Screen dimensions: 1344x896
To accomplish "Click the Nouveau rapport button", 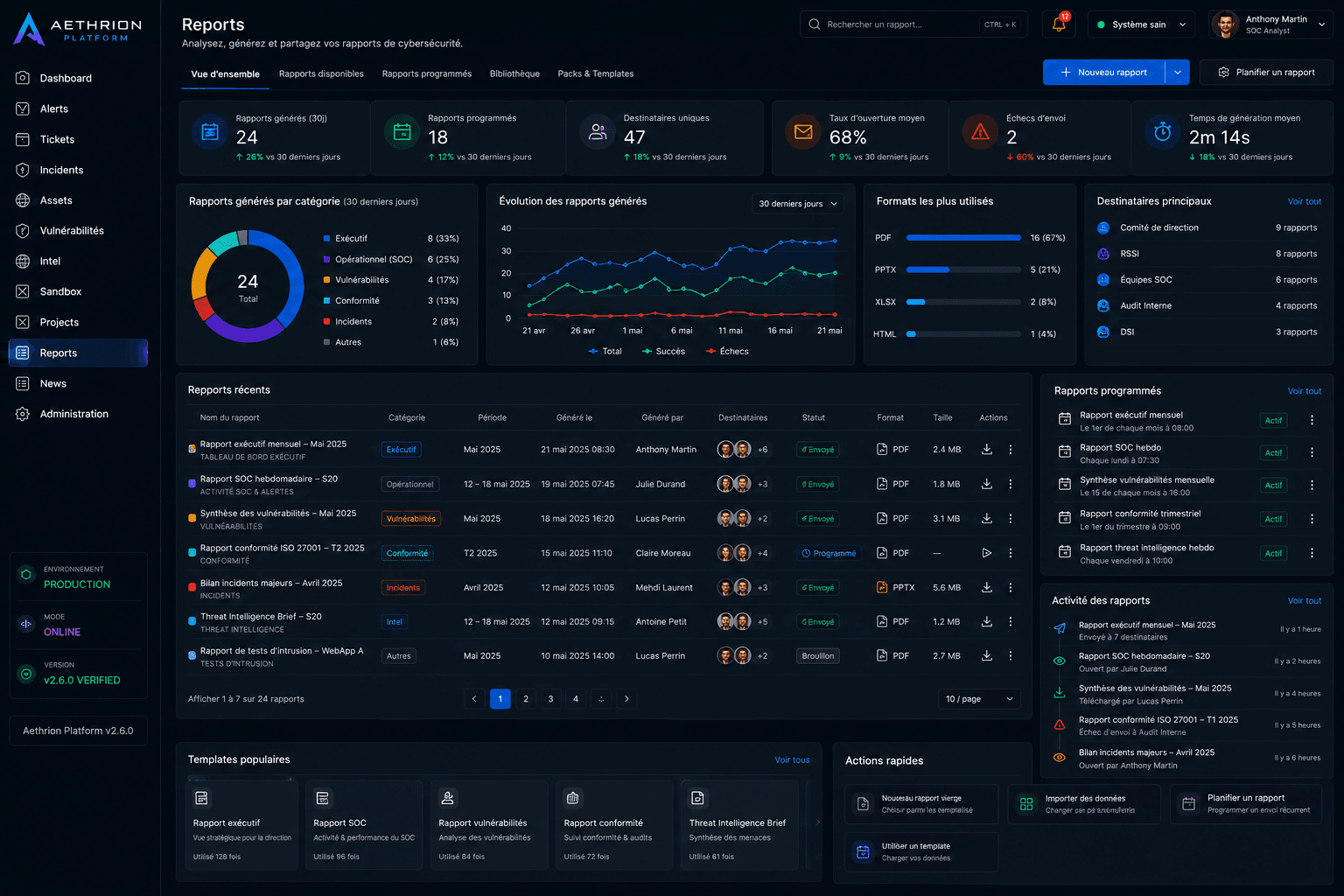I will (x=1104, y=73).
